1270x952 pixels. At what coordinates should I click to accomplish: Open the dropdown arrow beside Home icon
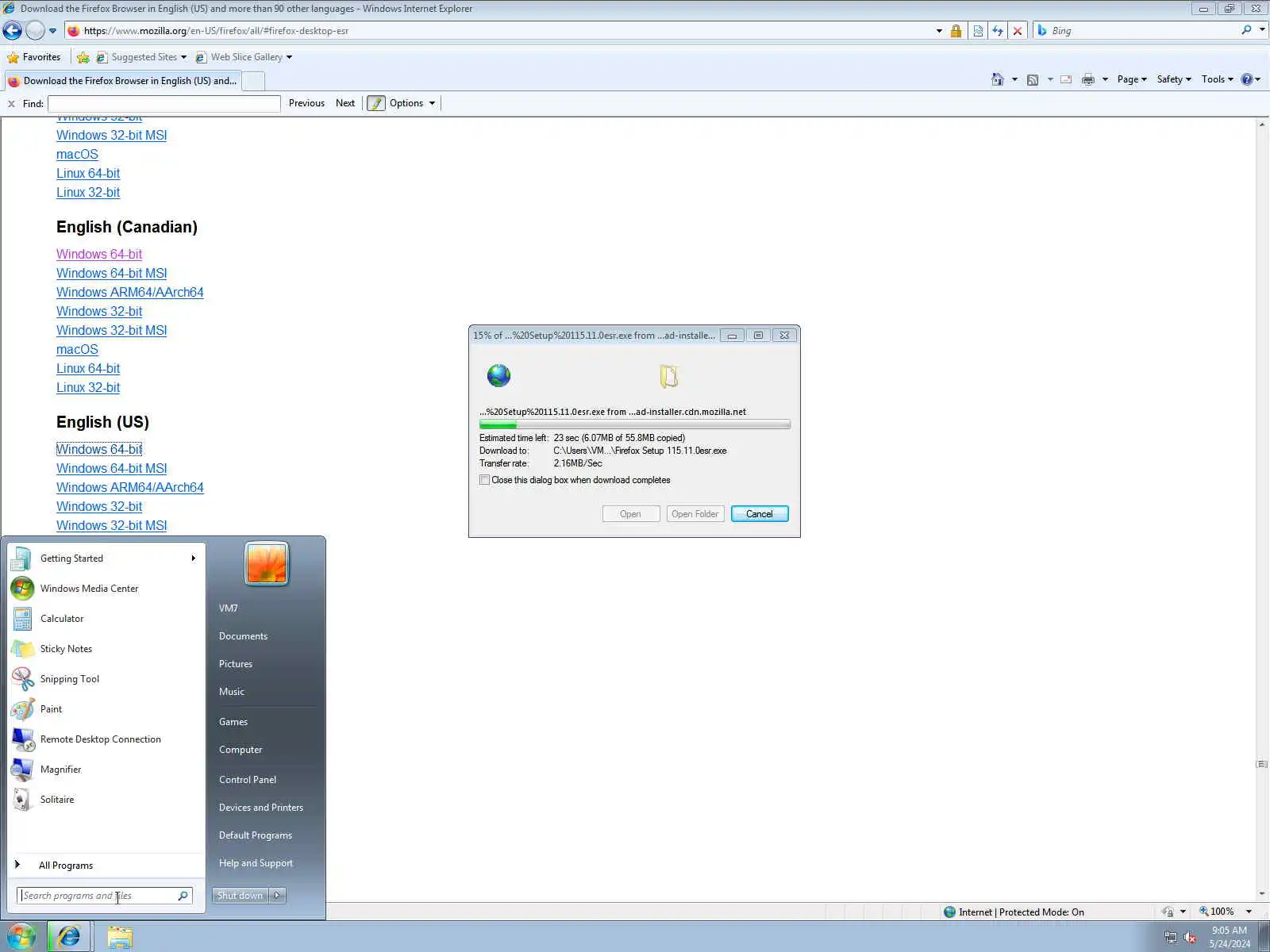tap(1014, 79)
